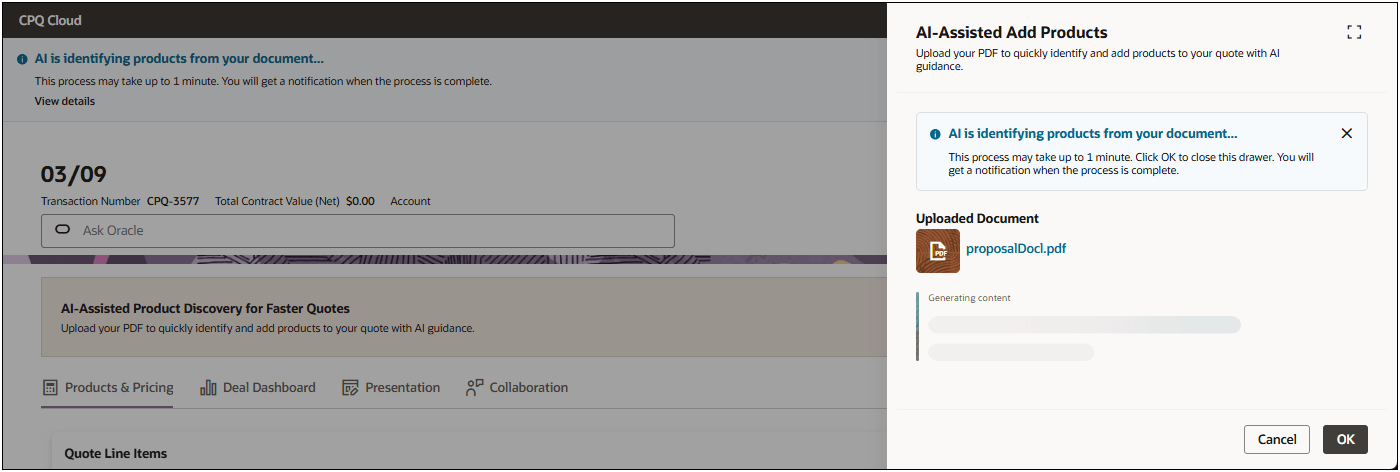Click the PDF file thumbnail icon
The image size is (1400, 472).
click(937, 251)
